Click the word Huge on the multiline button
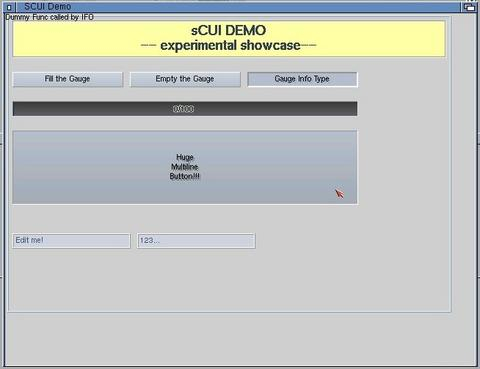Viewport: 480px width, 369px height. [x=185, y=157]
